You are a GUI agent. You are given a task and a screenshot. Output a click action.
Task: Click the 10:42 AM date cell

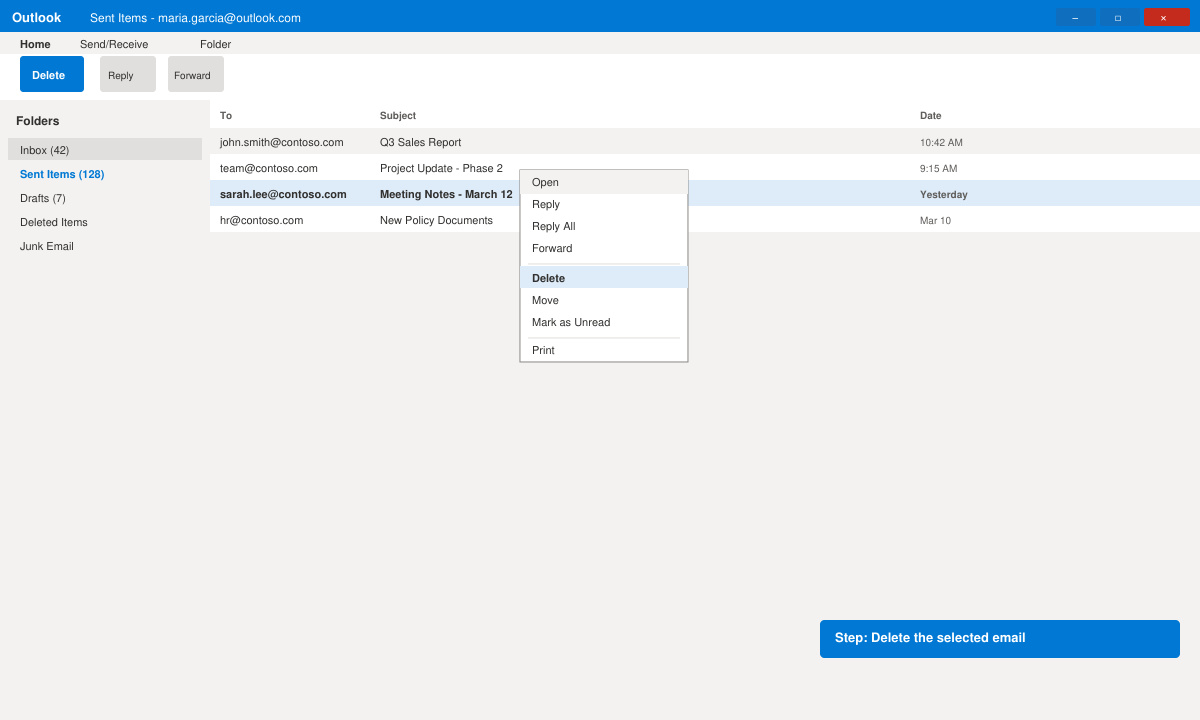(941, 143)
